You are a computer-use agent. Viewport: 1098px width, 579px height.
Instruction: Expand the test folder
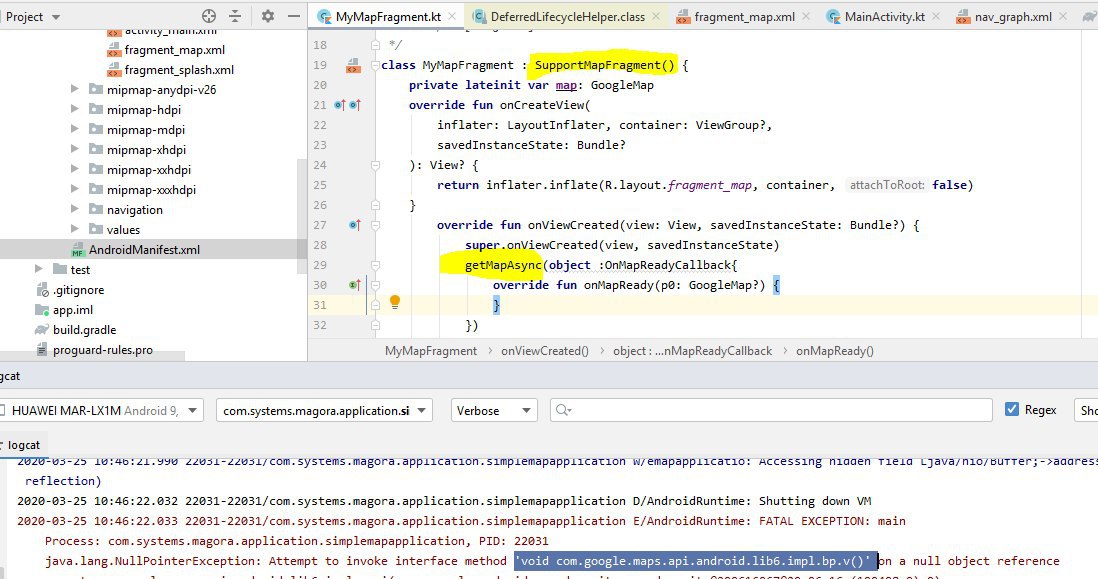[x=39, y=269]
